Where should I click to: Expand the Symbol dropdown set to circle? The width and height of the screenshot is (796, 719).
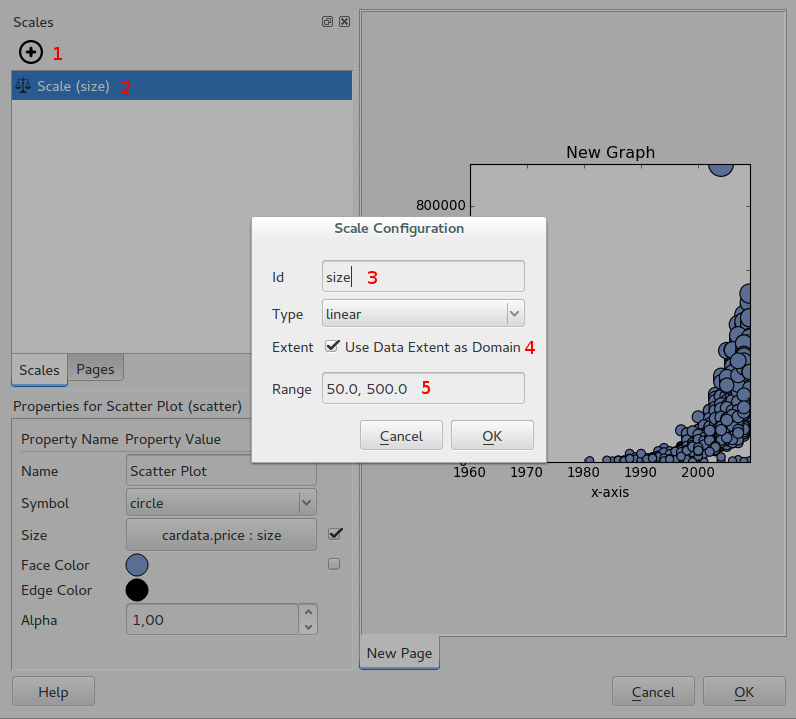(x=221, y=503)
